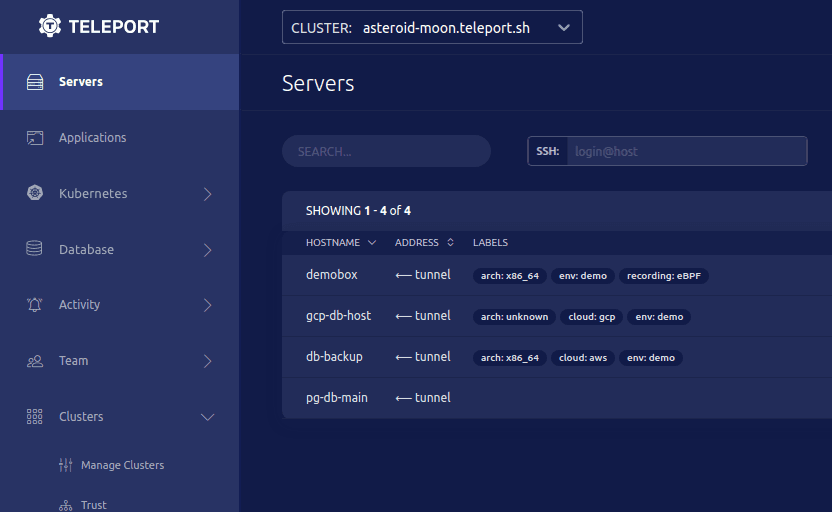Open the Cluster selector dropdown arrow

click(x=564, y=28)
